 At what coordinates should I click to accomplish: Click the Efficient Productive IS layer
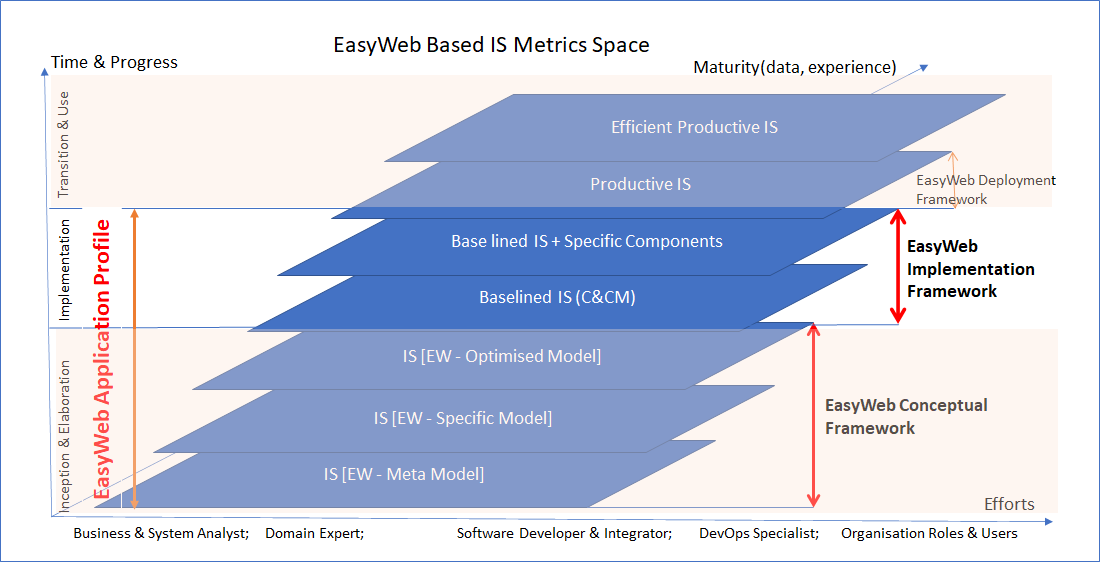pyautogui.click(x=694, y=128)
